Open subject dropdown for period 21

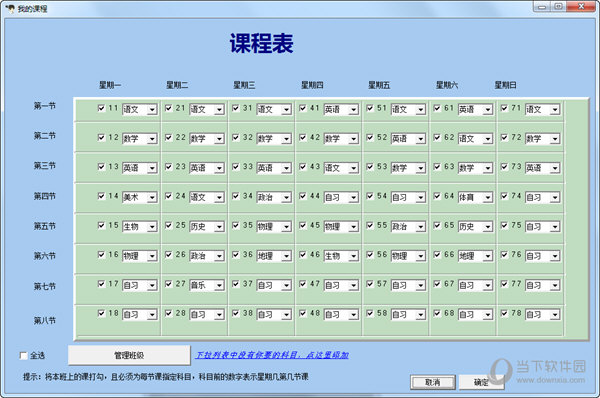[219, 110]
